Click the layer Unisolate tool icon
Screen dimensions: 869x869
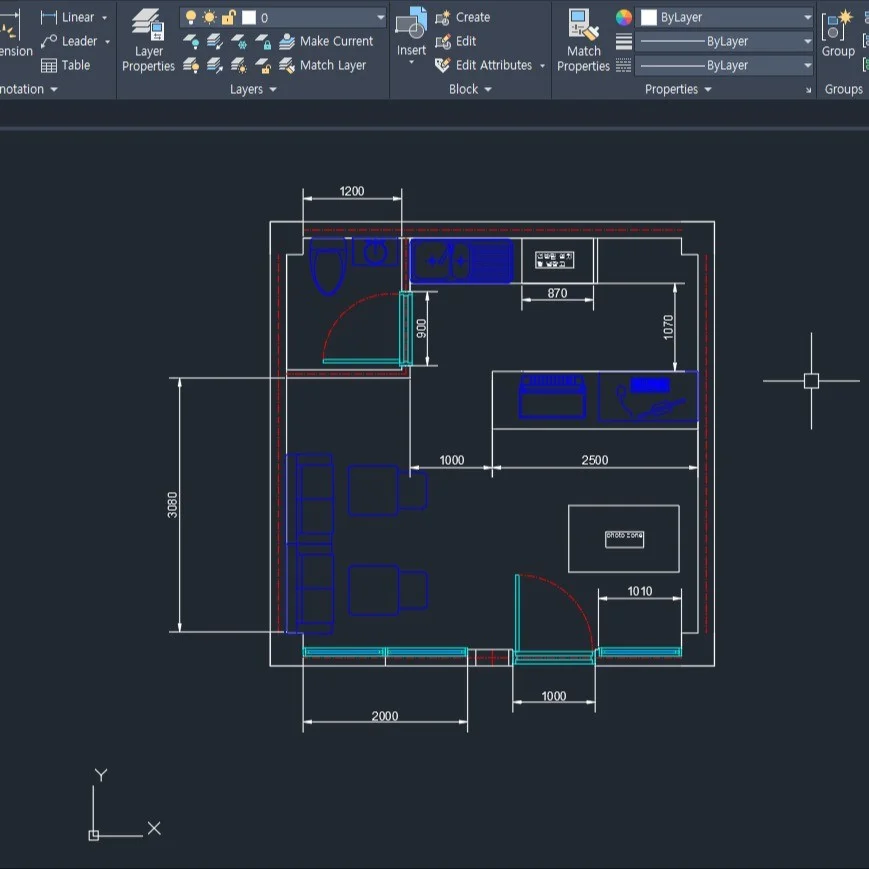214,65
